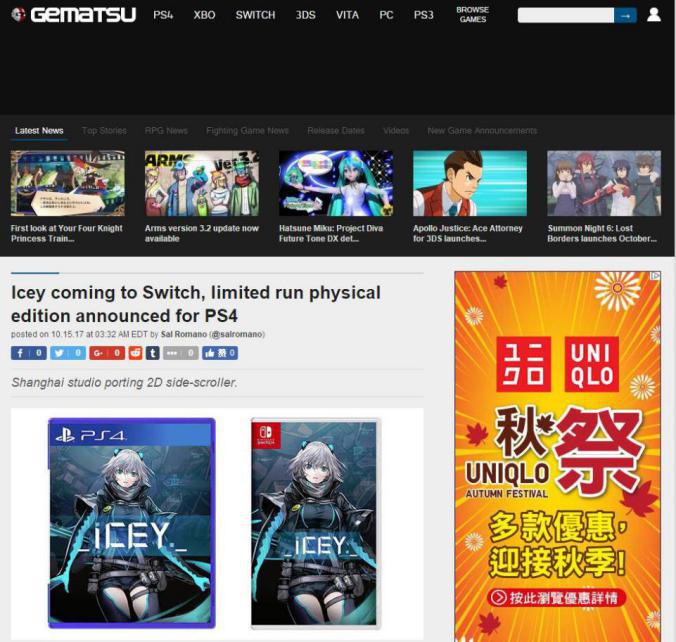This screenshot has height=642, width=676.
Task: Open Arms version 3.2 thumbnail
Action: tap(202, 183)
